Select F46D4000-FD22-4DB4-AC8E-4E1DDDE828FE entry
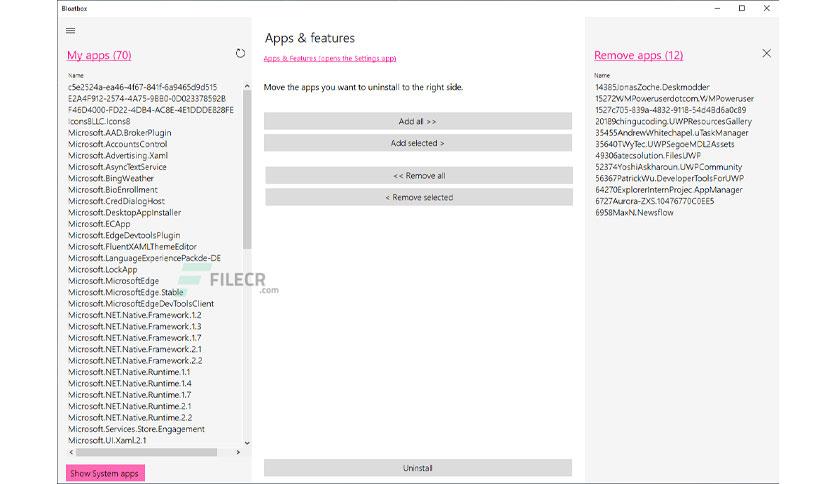The width and height of the screenshot is (836, 484). (x=151, y=110)
